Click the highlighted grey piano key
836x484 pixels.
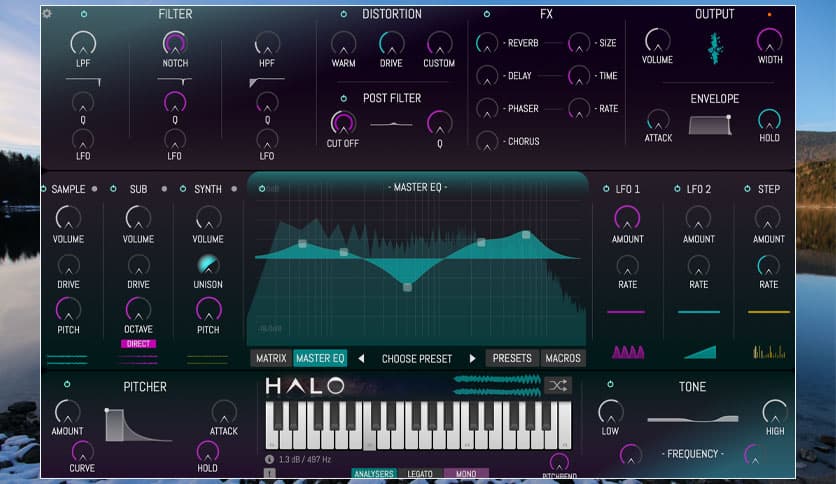coord(369,439)
